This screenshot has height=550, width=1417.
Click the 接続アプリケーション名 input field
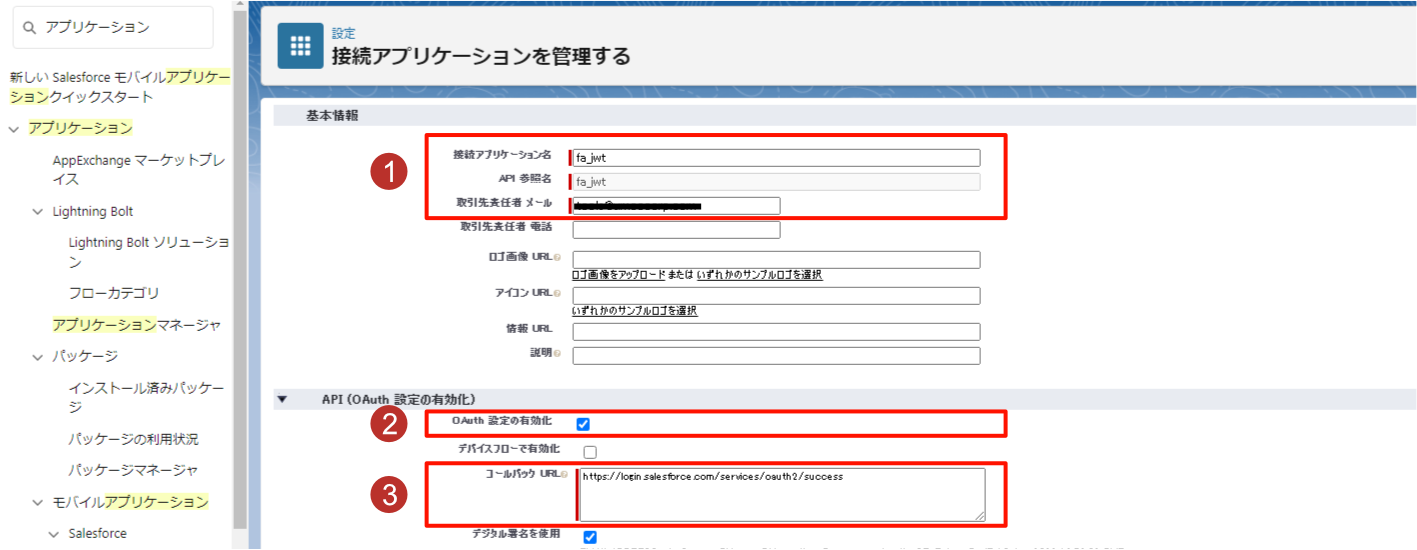pos(777,158)
